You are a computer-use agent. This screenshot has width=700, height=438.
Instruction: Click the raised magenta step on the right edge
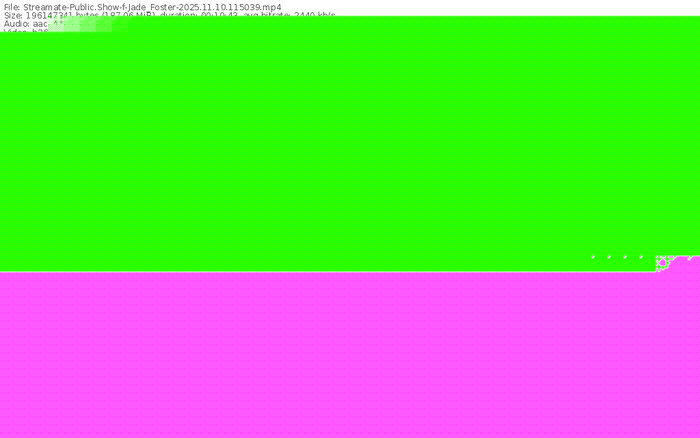[688, 263]
